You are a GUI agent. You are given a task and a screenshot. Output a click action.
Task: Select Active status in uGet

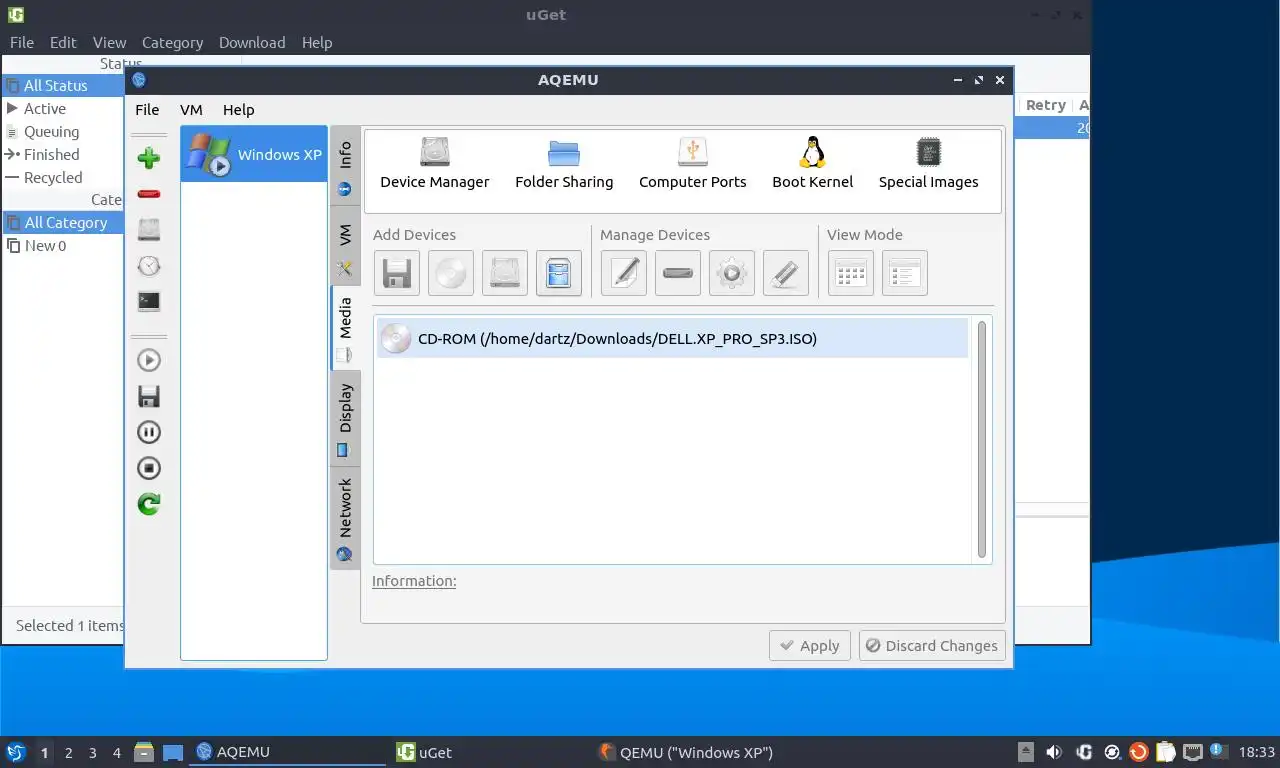(x=63, y=109)
